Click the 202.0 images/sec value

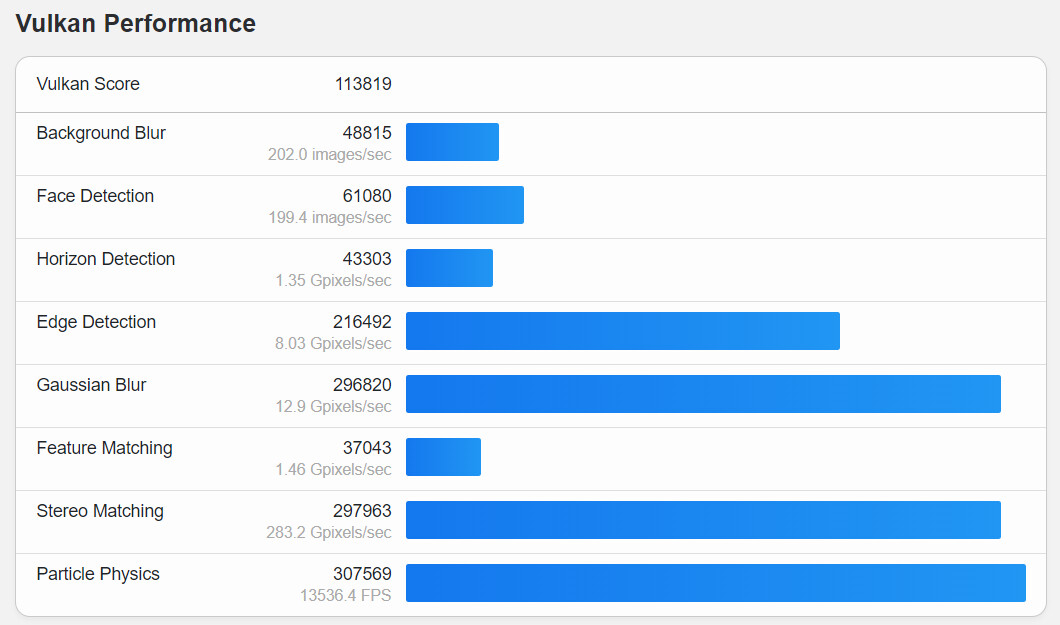coord(329,155)
